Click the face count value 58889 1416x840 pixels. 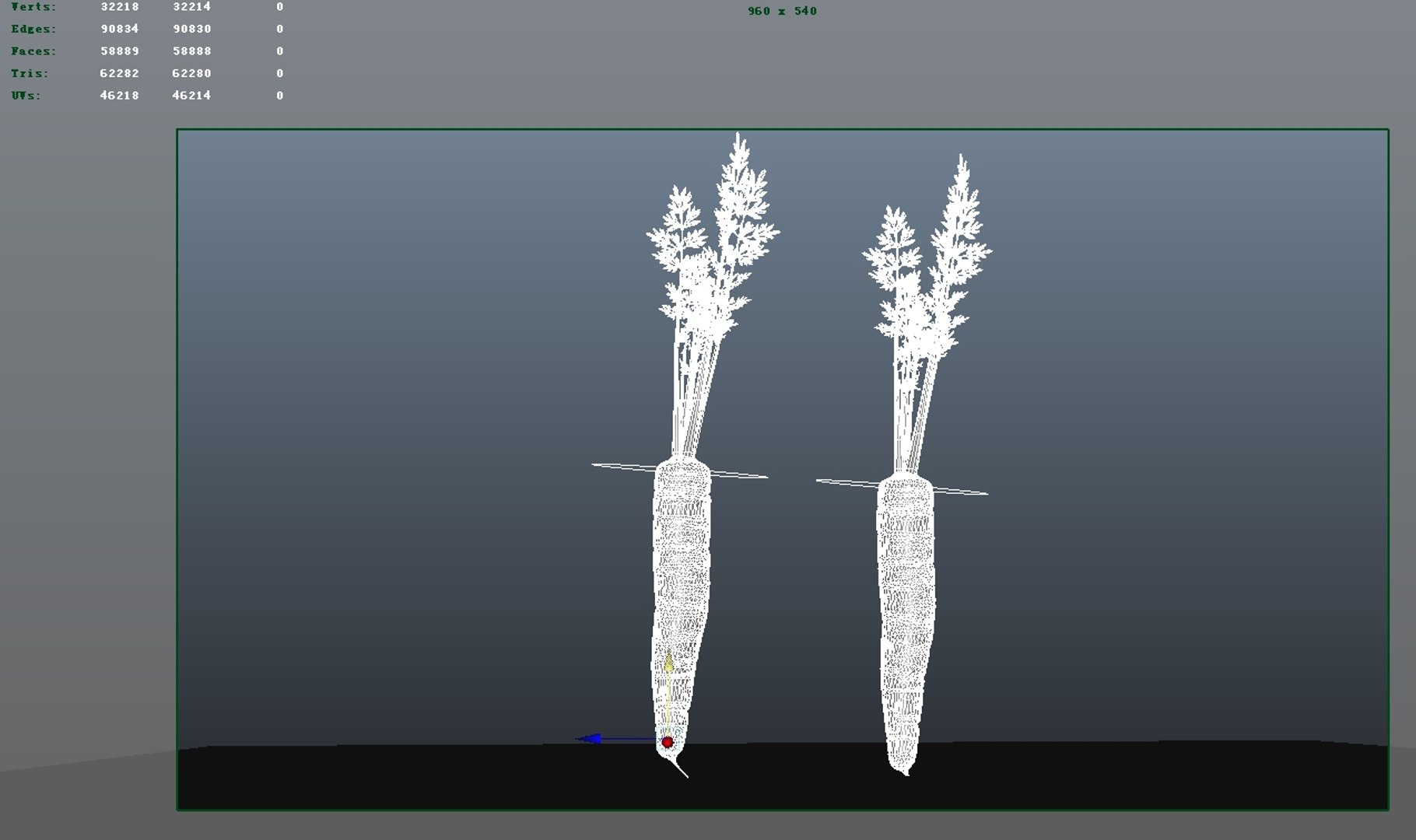coord(120,51)
